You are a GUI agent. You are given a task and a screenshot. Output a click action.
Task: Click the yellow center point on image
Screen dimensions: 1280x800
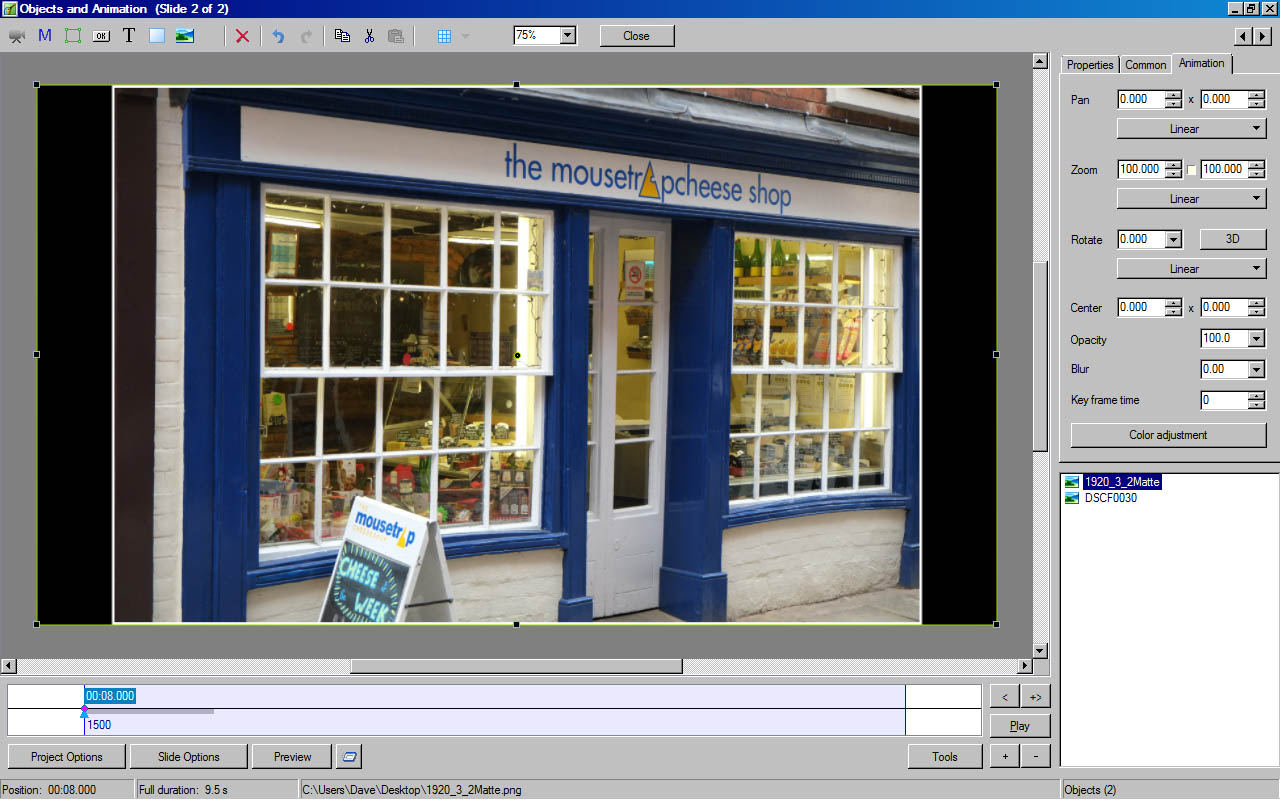point(517,355)
